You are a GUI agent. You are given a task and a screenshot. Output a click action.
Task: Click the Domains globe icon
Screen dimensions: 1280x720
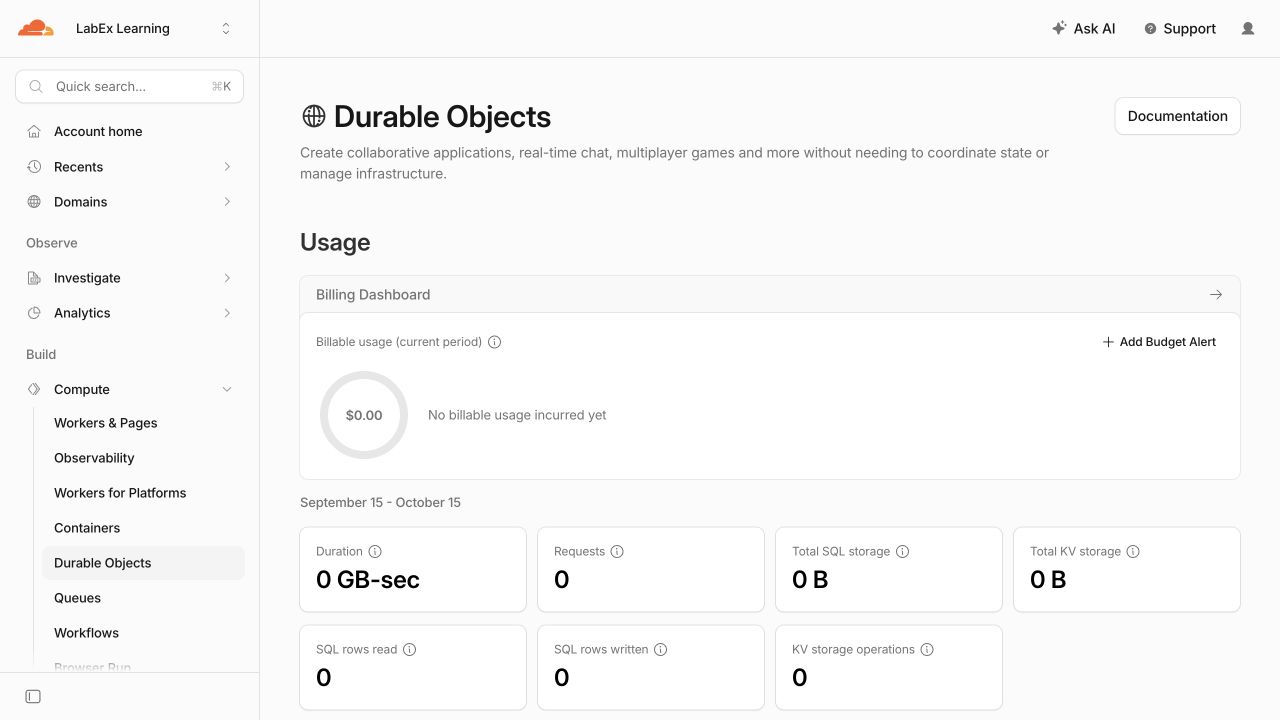click(x=34, y=202)
